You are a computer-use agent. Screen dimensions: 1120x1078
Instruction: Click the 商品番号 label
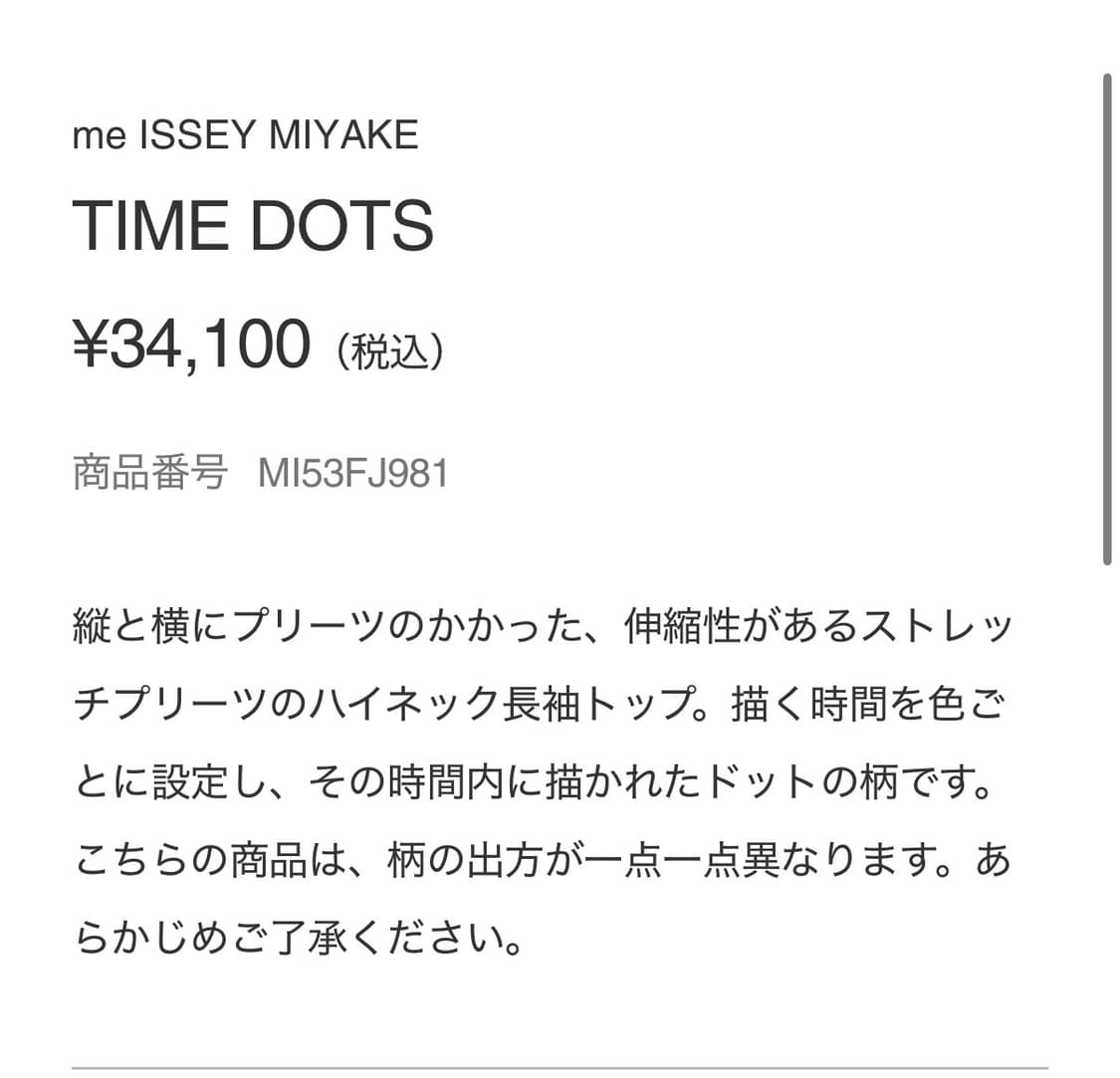pos(150,474)
